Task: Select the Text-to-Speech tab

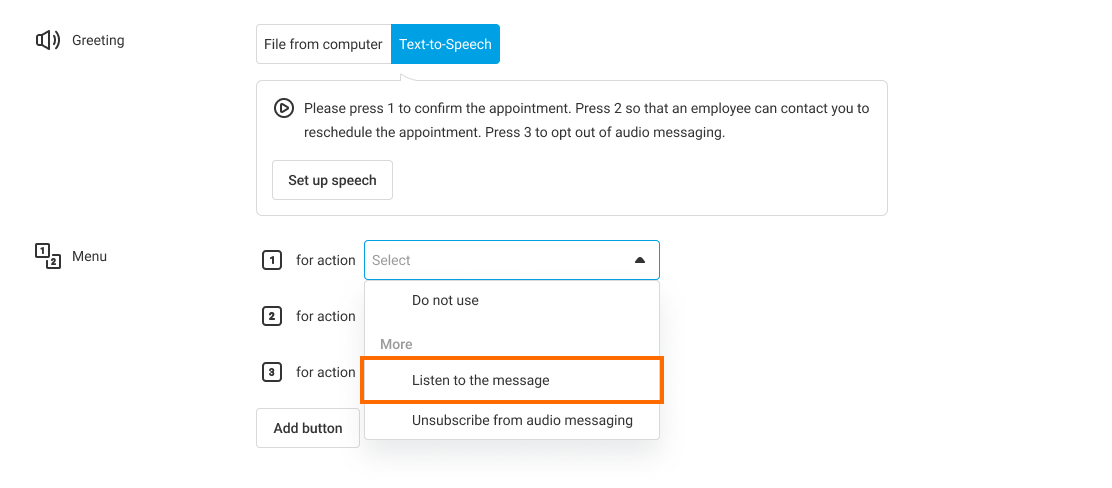Action: [x=445, y=44]
